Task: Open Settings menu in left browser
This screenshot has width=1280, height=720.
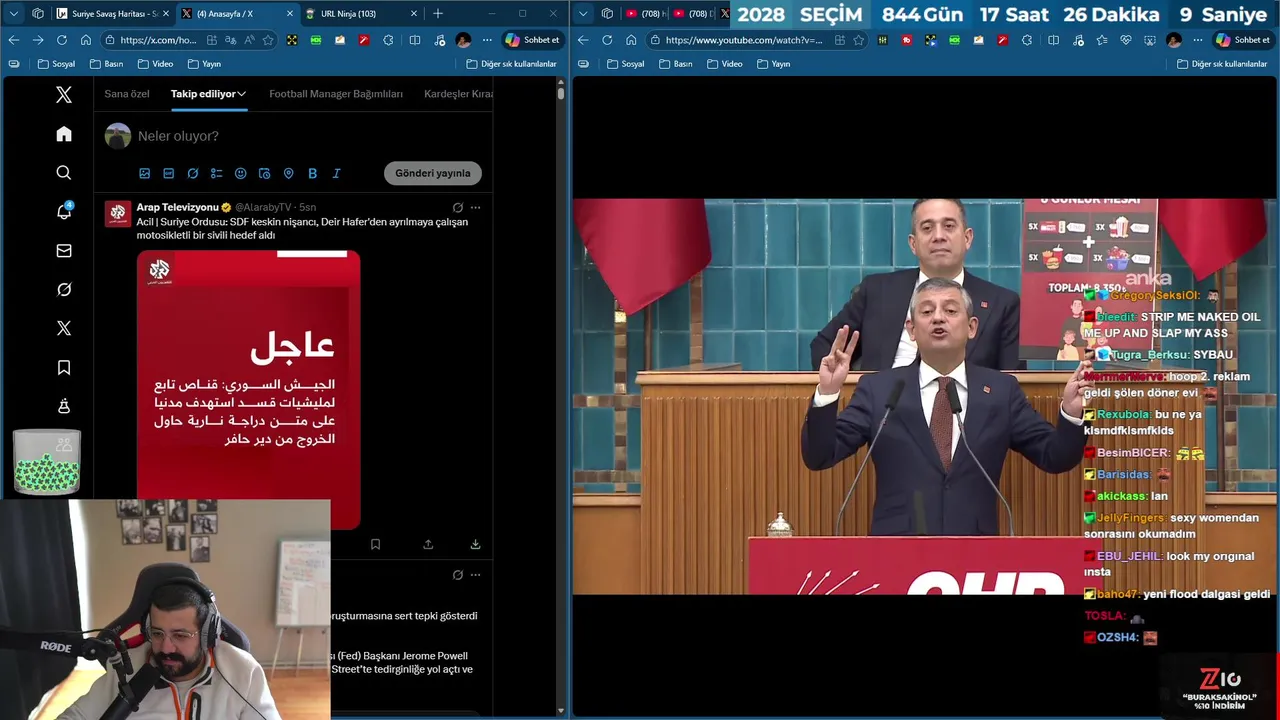Action: click(487, 40)
